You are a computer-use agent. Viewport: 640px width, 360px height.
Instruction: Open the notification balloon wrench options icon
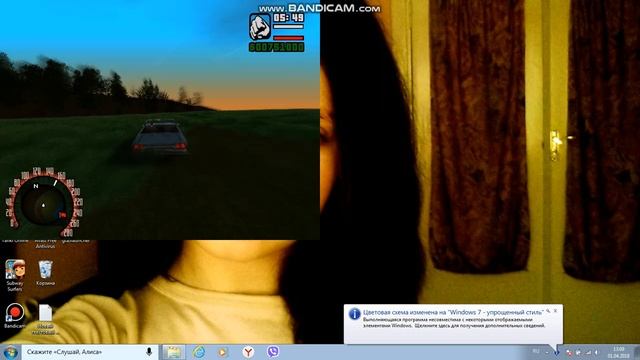tap(549, 311)
